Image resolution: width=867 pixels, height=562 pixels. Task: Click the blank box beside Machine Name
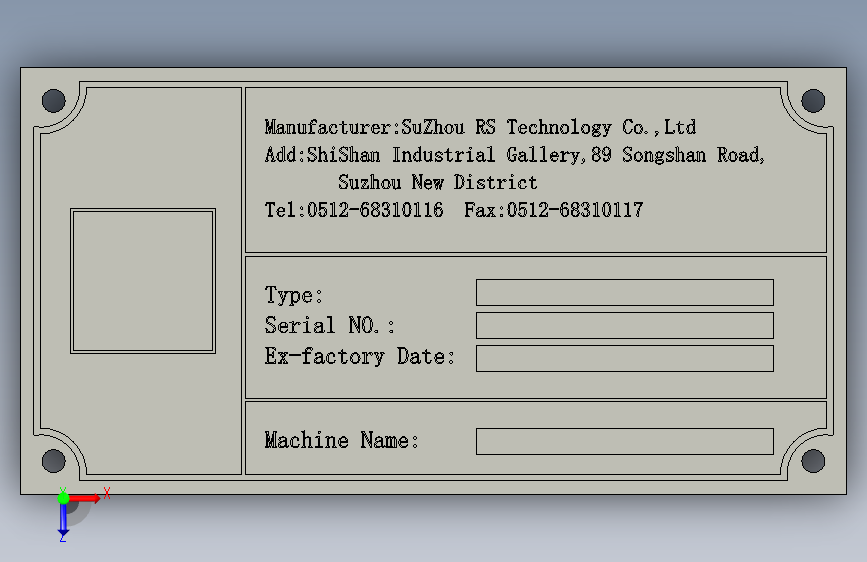coord(625,441)
